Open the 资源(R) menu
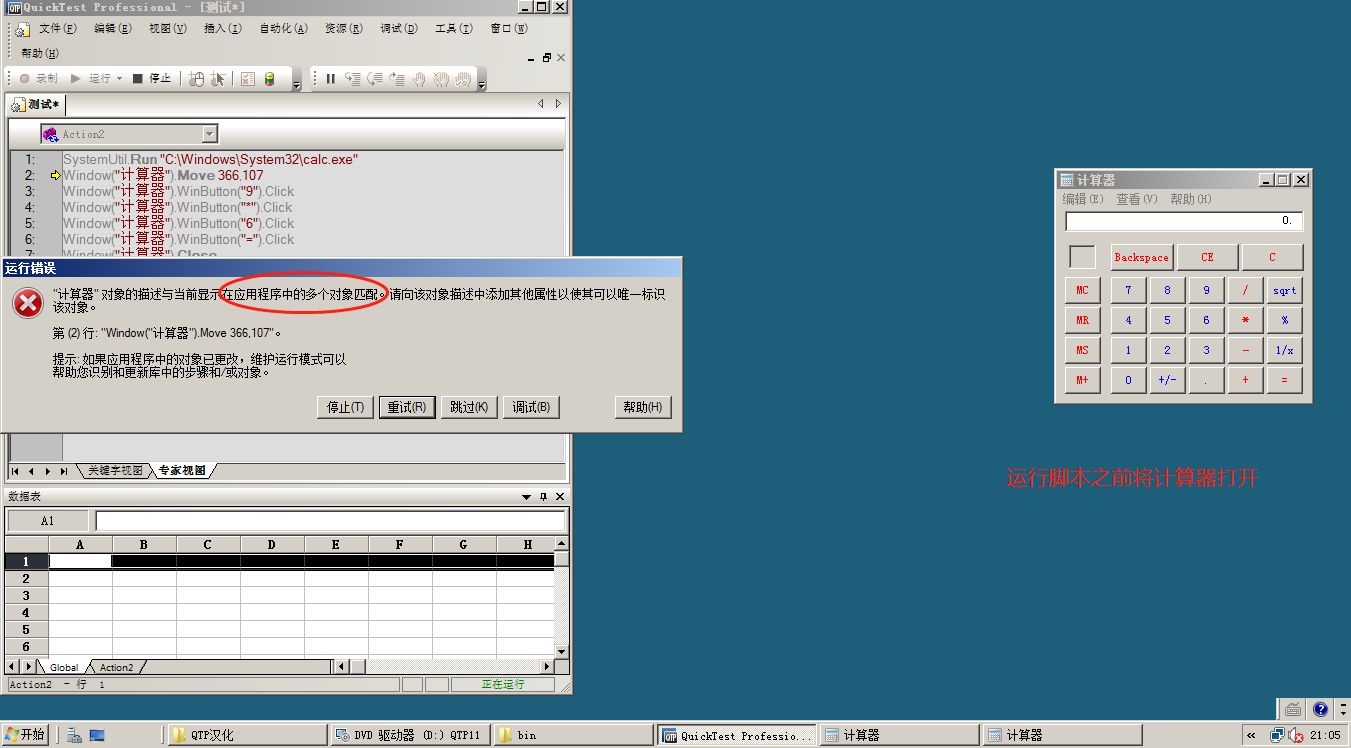This screenshot has height=748, width=1351. pos(344,29)
